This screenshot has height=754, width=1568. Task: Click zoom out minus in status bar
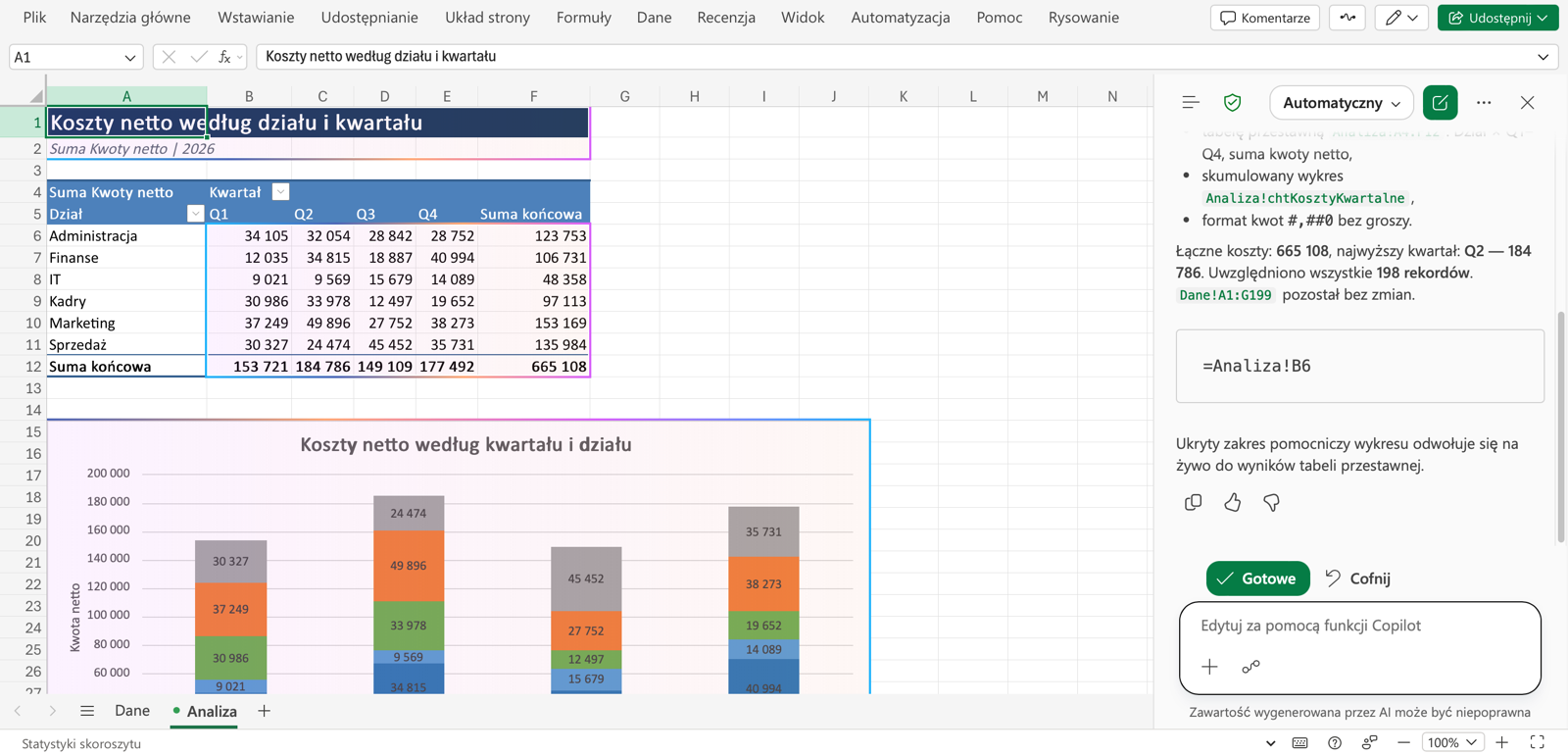[1403, 742]
